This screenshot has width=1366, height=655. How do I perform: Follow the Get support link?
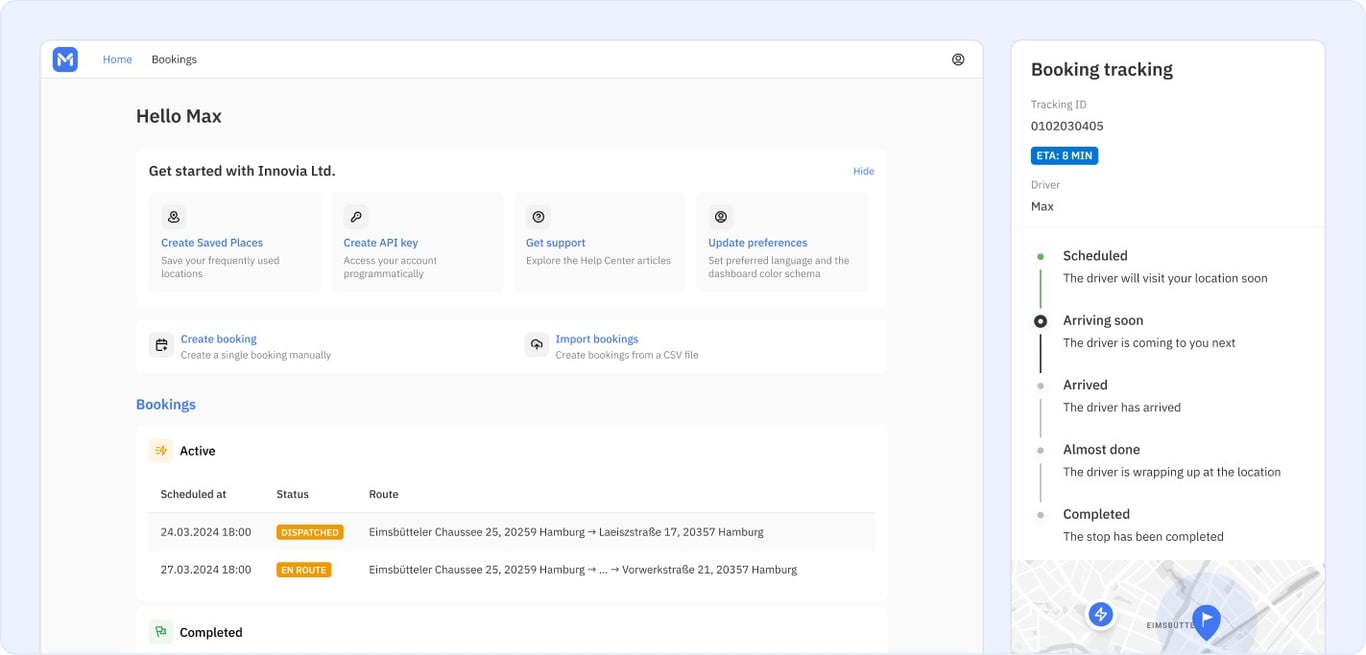click(x=556, y=243)
